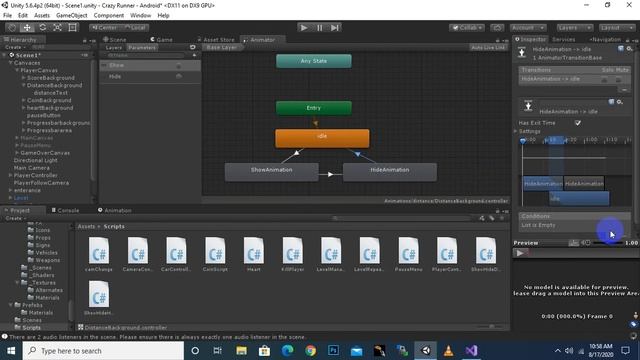
Task: Switch to the Game tab
Action: (162, 40)
